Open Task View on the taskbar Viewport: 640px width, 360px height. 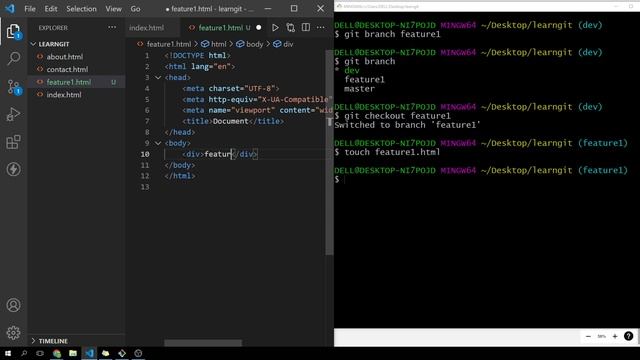[x=40, y=353]
